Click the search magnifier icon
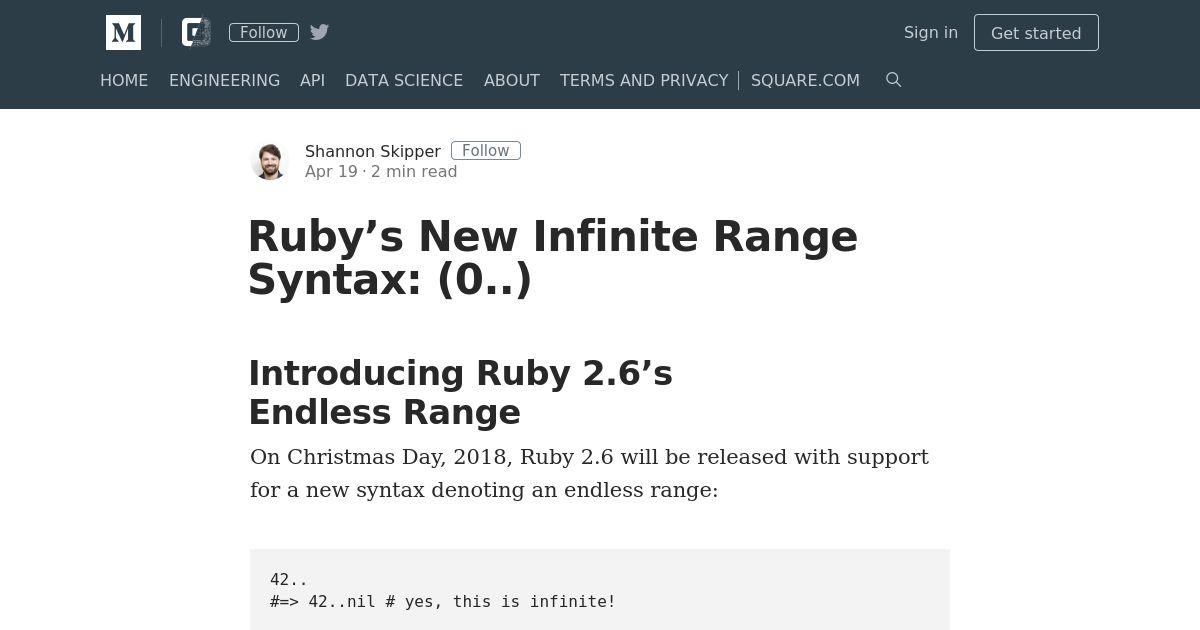Image resolution: width=1200 pixels, height=630 pixels. [894, 80]
